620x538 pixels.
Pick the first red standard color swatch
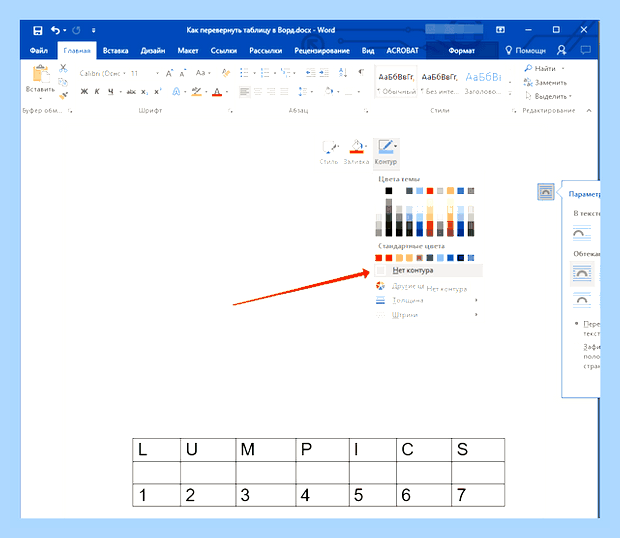tap(379, 258)
